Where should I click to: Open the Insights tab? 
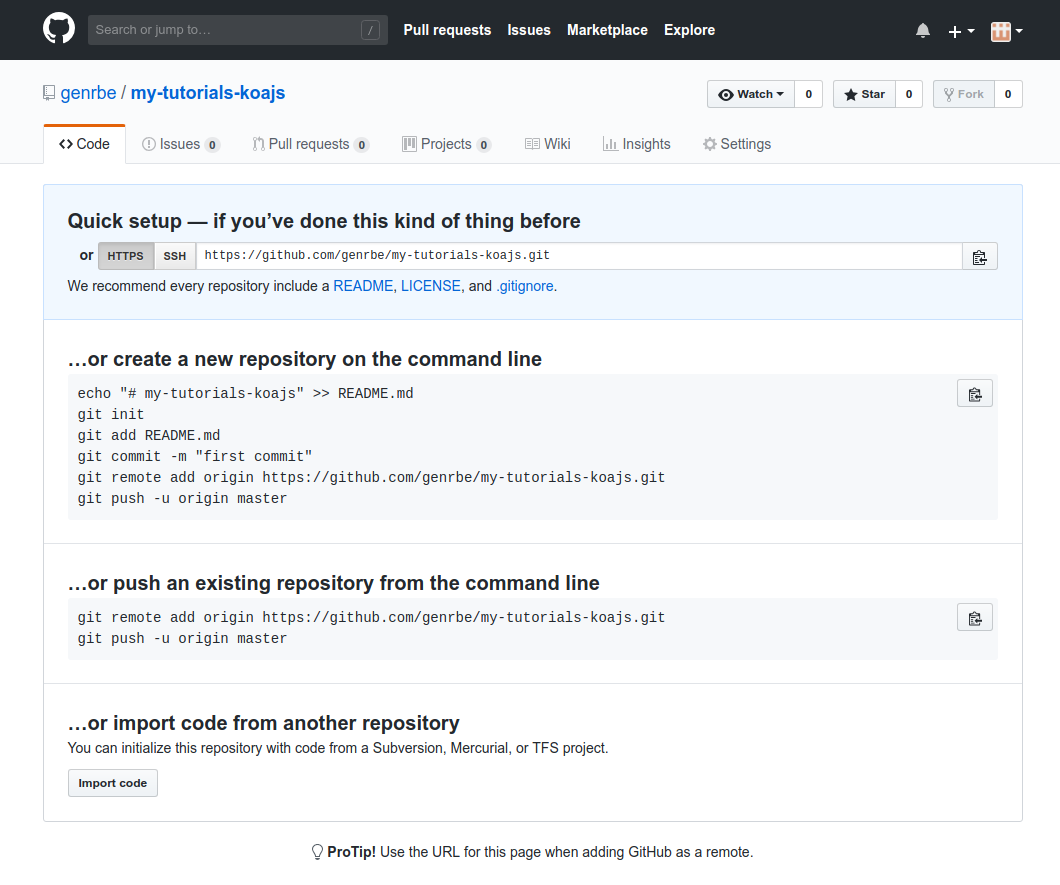click(636, 144)
